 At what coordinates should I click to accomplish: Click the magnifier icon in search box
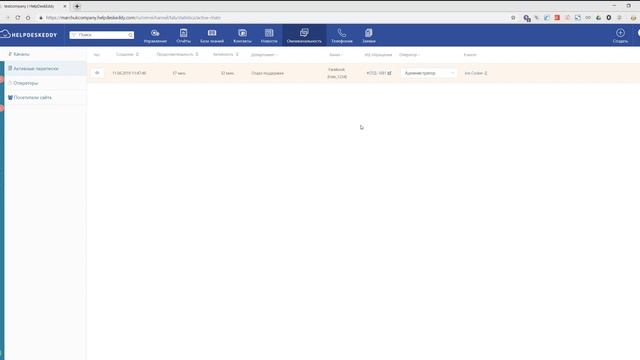[130, 35]
